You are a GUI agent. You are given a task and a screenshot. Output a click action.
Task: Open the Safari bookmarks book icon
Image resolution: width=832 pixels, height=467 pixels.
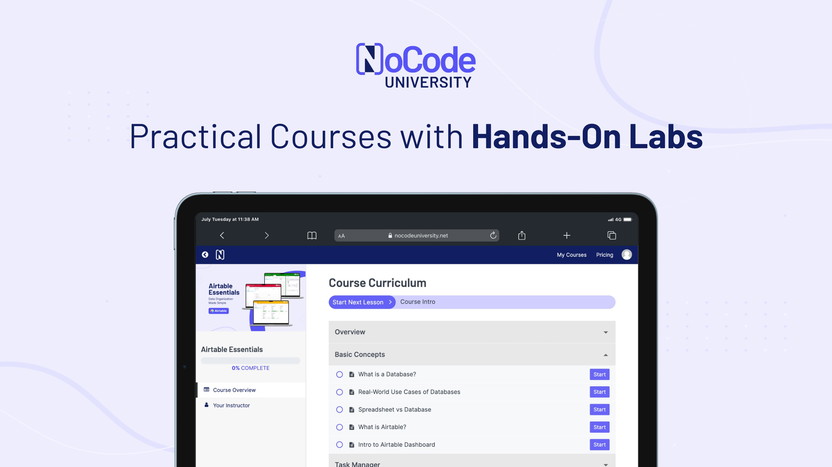pyautogui.click(x=312, y=236)
